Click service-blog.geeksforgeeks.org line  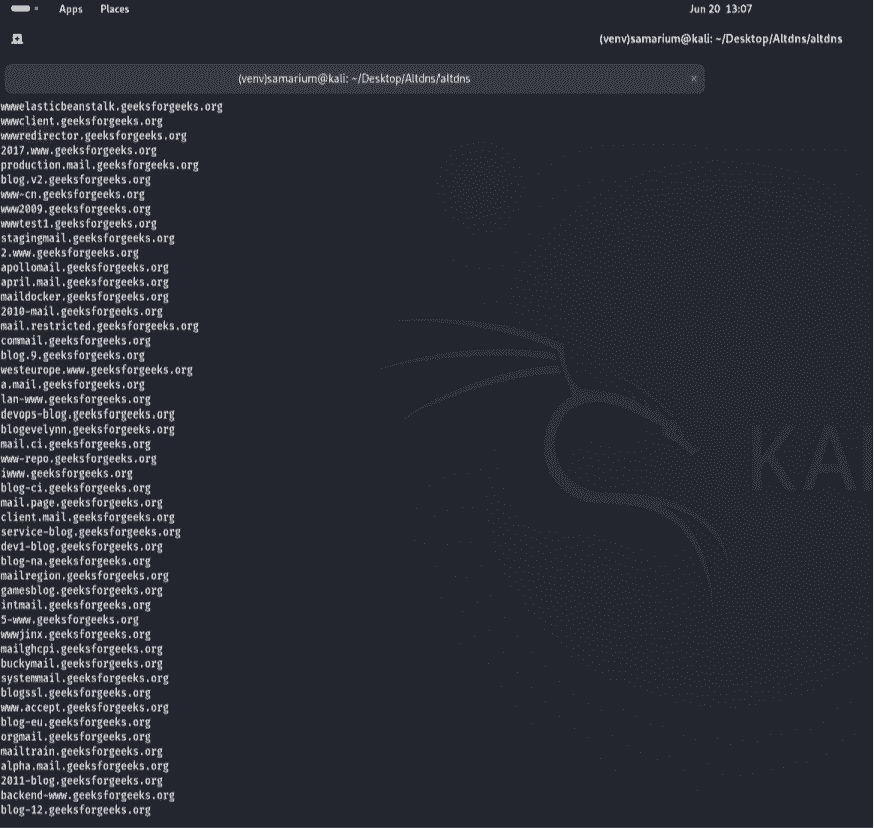(x=90, y=532)
